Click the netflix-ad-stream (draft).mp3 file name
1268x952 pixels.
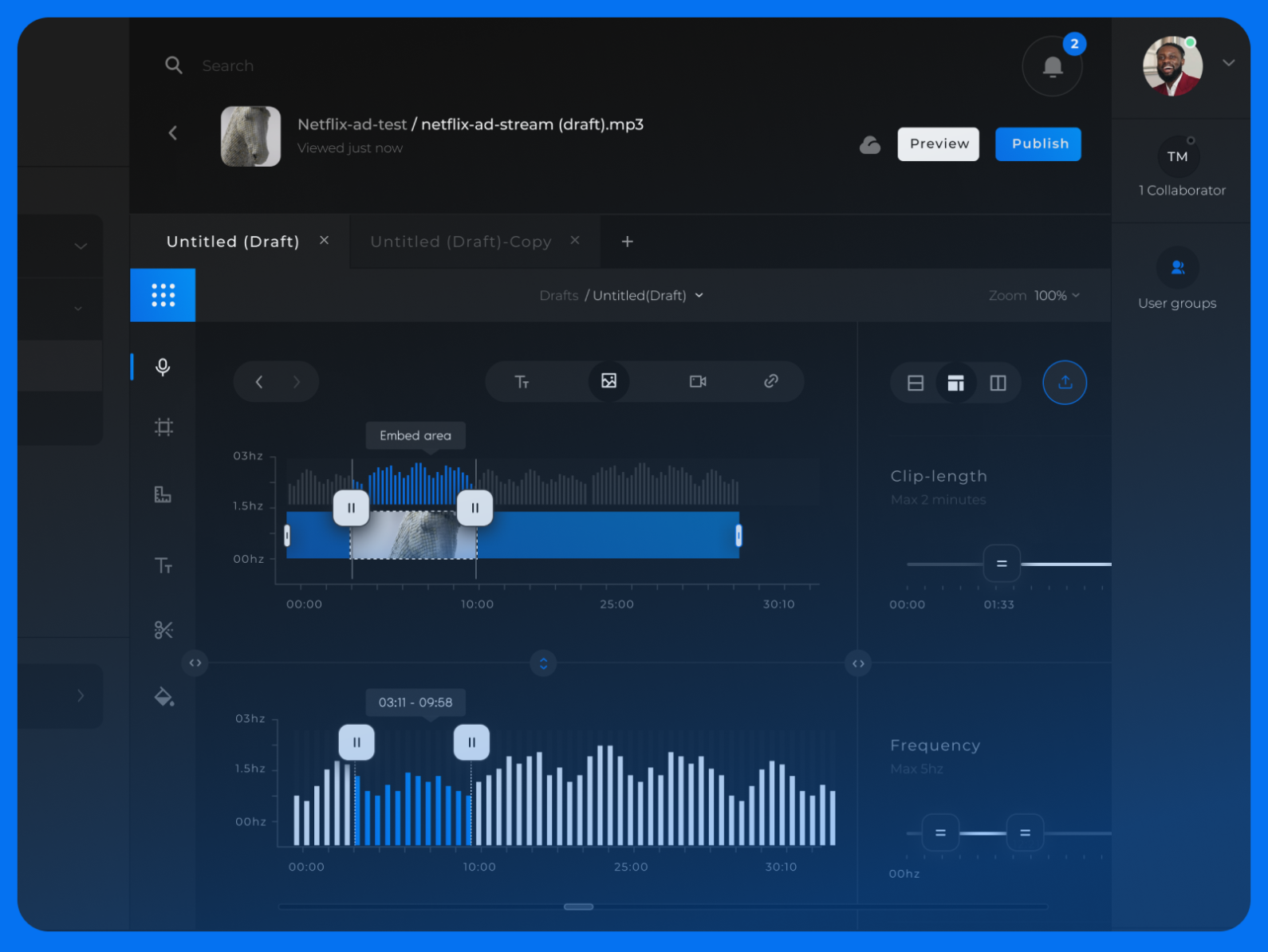pos(532,124)
